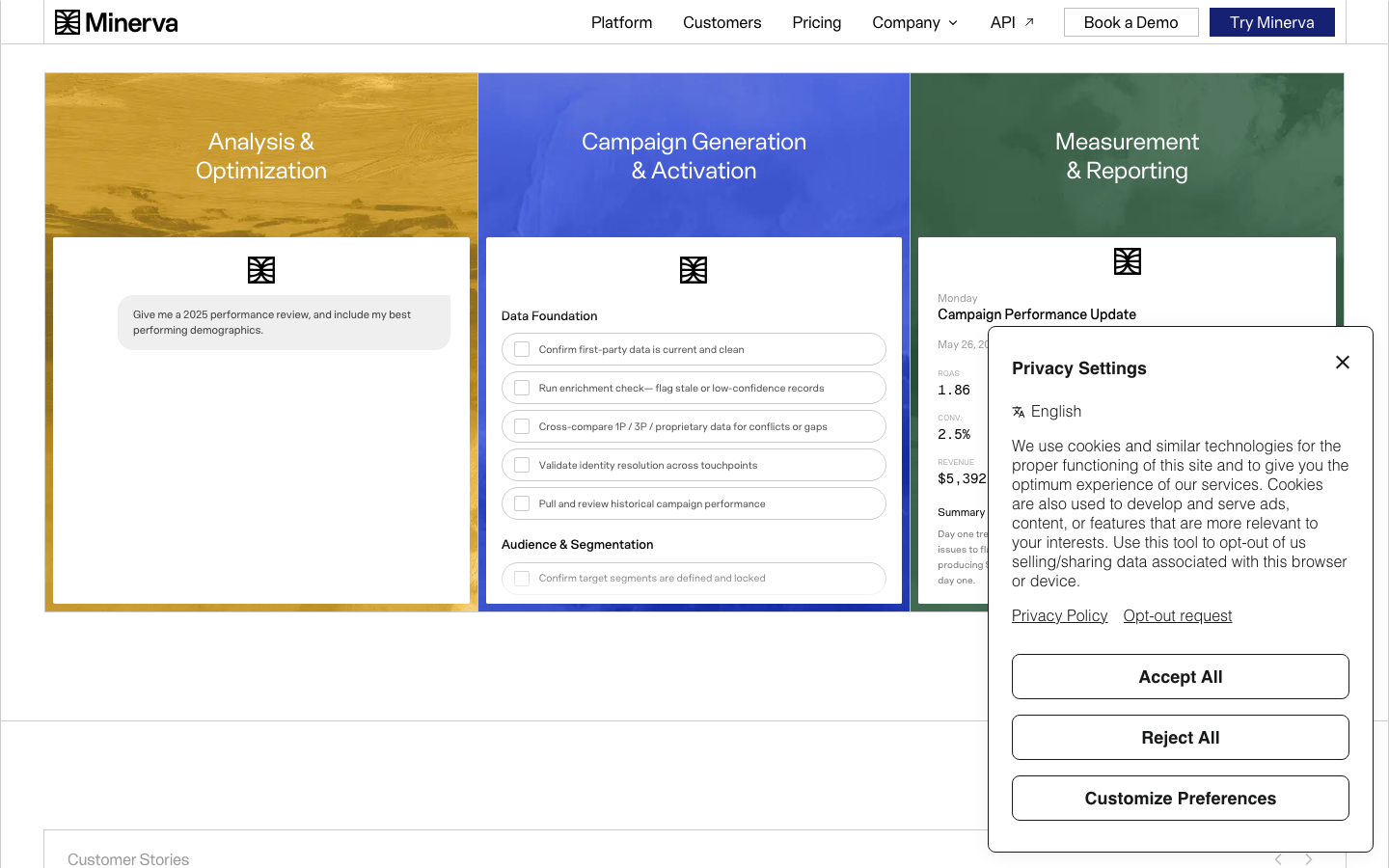
Task: Click the previous arrow in Customer Stories
Action: (x=1278, y=859)
